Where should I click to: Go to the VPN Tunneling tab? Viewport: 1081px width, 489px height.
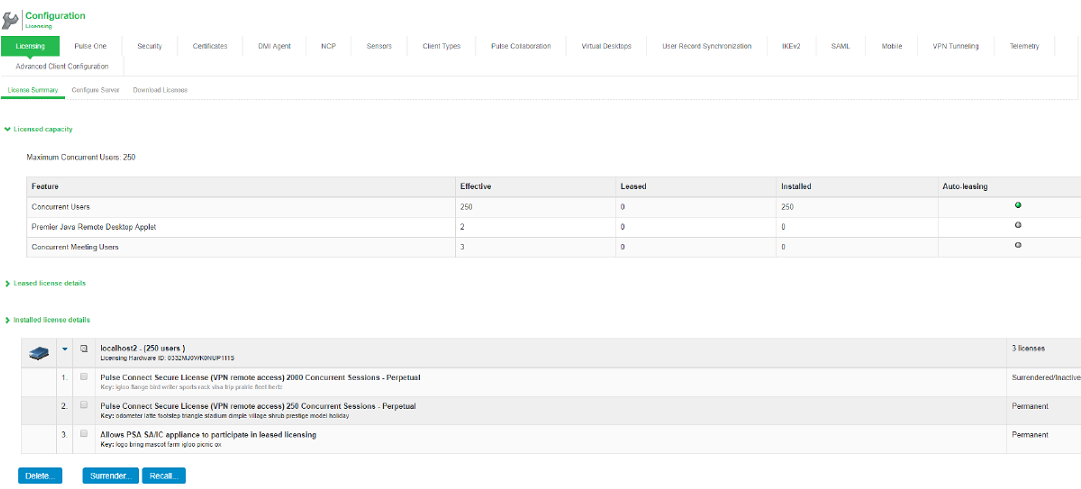(x=955, y=46)
